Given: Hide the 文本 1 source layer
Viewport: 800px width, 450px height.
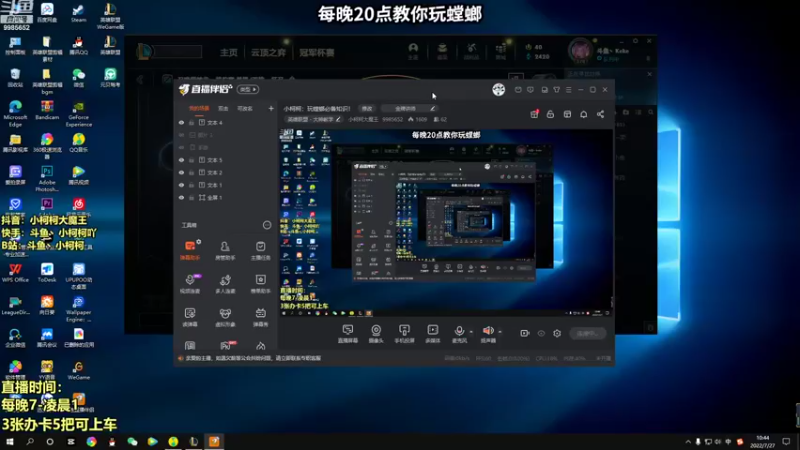Looking at the screenshot, I should click(x=181, y=185).
